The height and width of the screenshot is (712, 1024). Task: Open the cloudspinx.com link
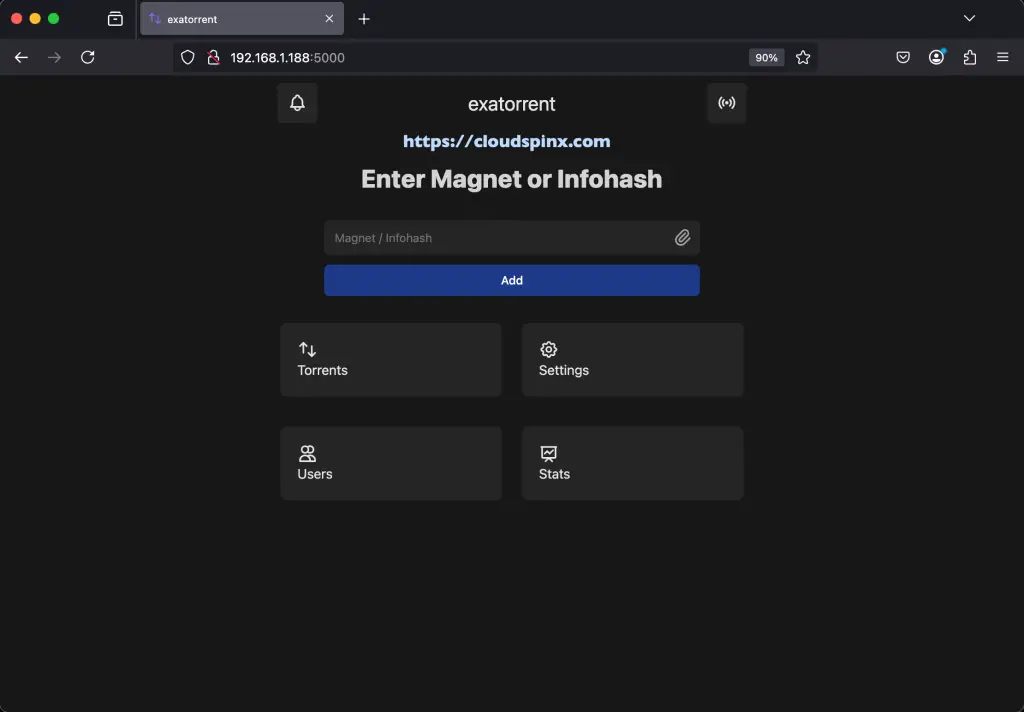507,141
